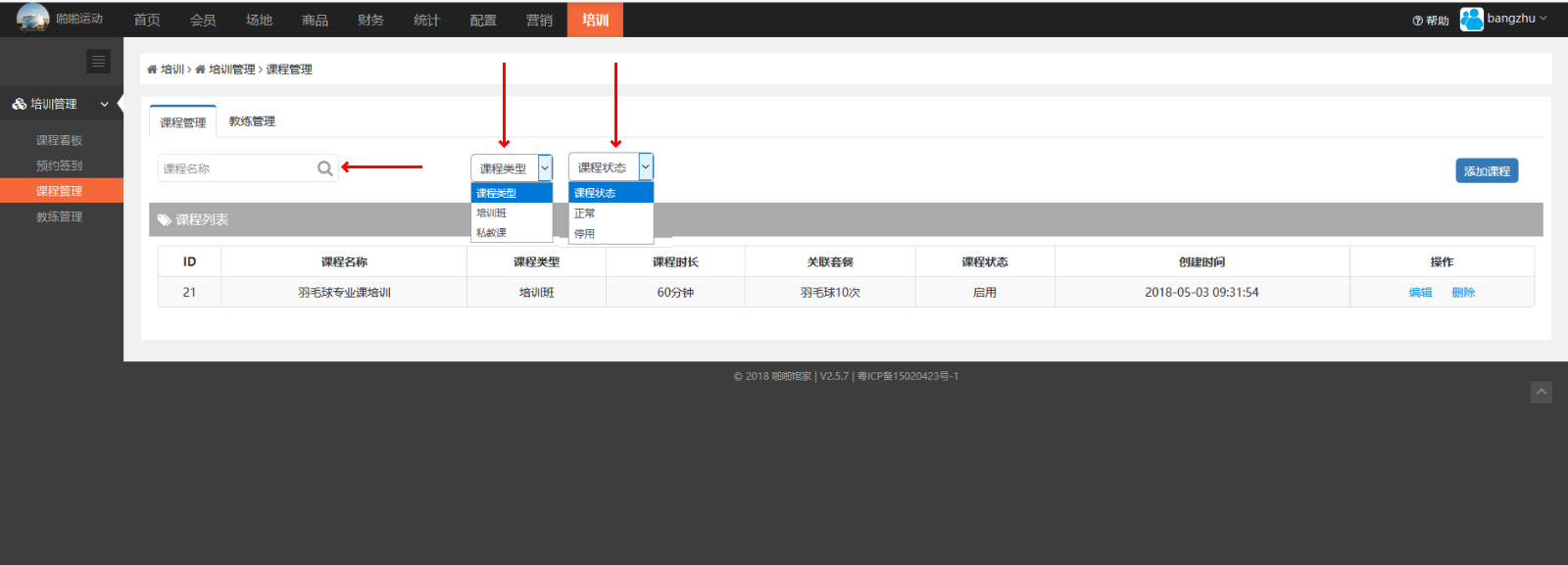Click the home icon beside 培训管理 breadcrumb
This screenshot has width=1568, height=565.
pyautogui.click(x=200, y=70)
